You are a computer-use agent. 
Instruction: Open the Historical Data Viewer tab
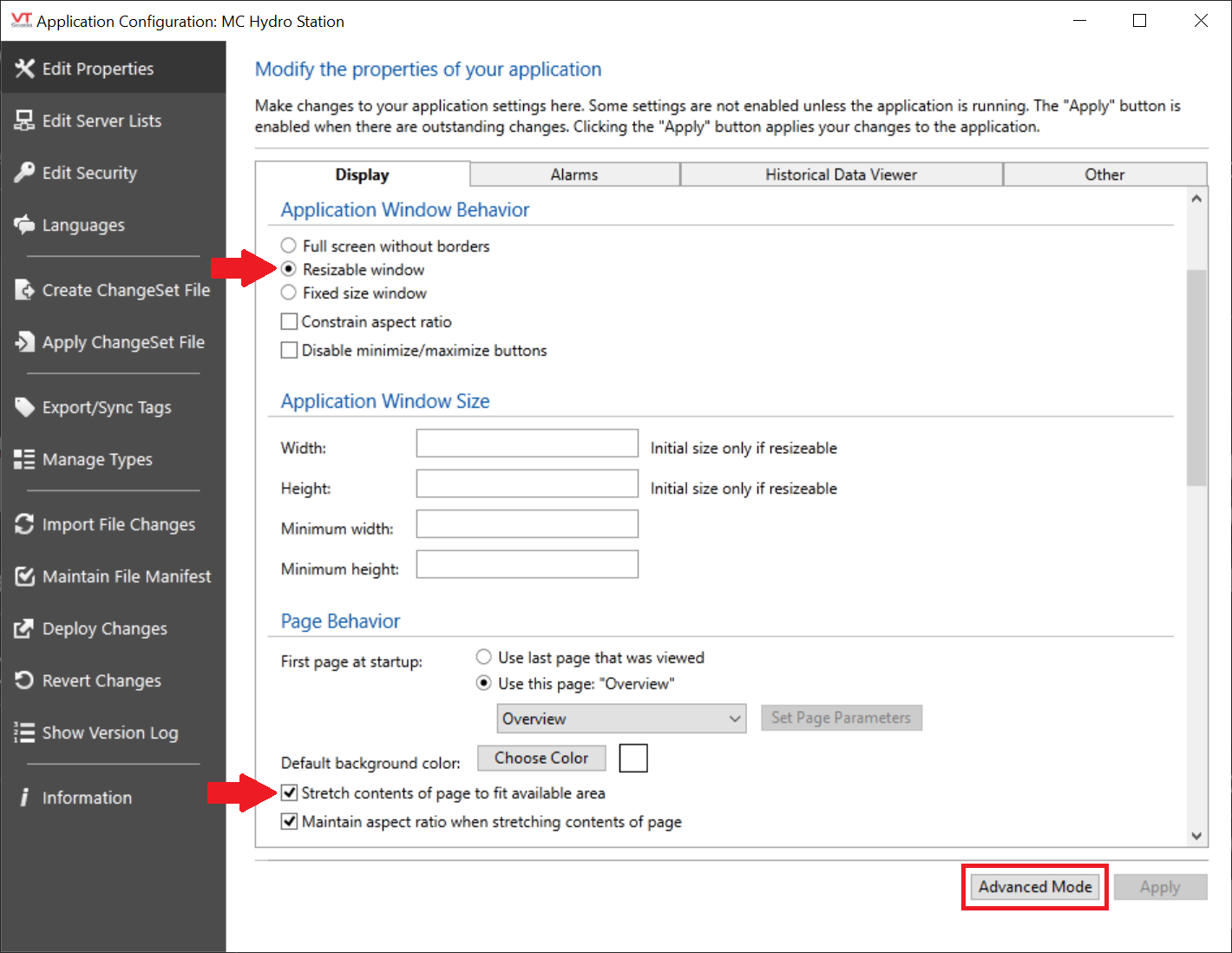(x=841, y=174)
